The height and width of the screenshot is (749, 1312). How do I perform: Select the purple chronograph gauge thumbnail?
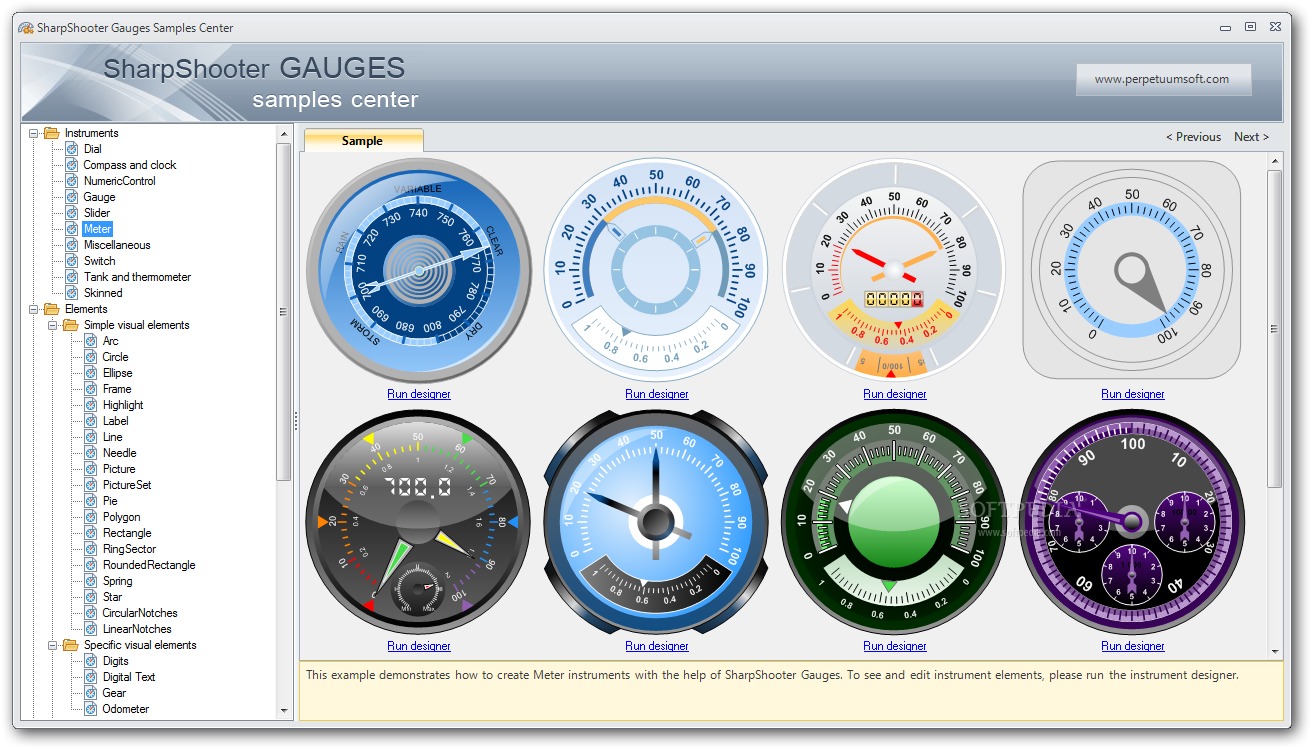1133,522
